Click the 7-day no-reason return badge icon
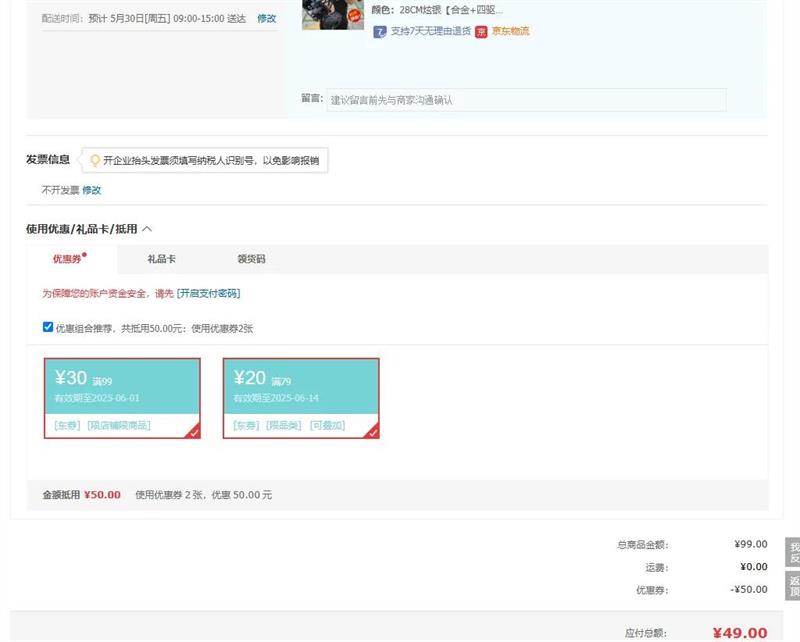The image size is (800, 642). [x=380, y=32]
